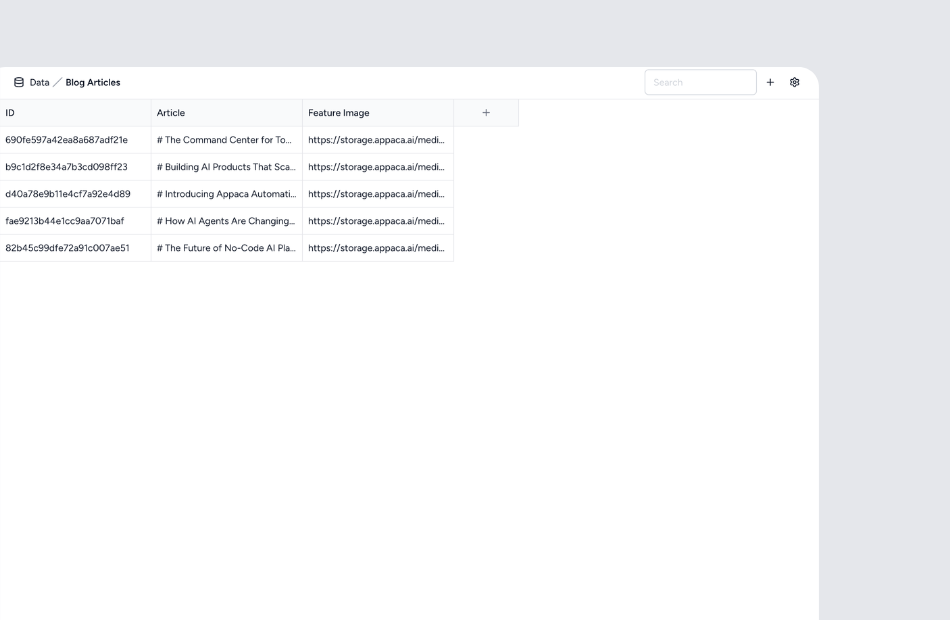Image resolution: width=950 pixels, height=620 pixels.
Task: Click inside the Search input field
Action: 700,82
